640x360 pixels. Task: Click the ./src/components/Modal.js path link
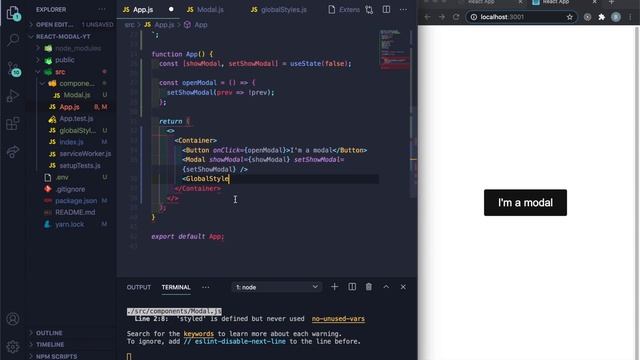coord(174,311)
